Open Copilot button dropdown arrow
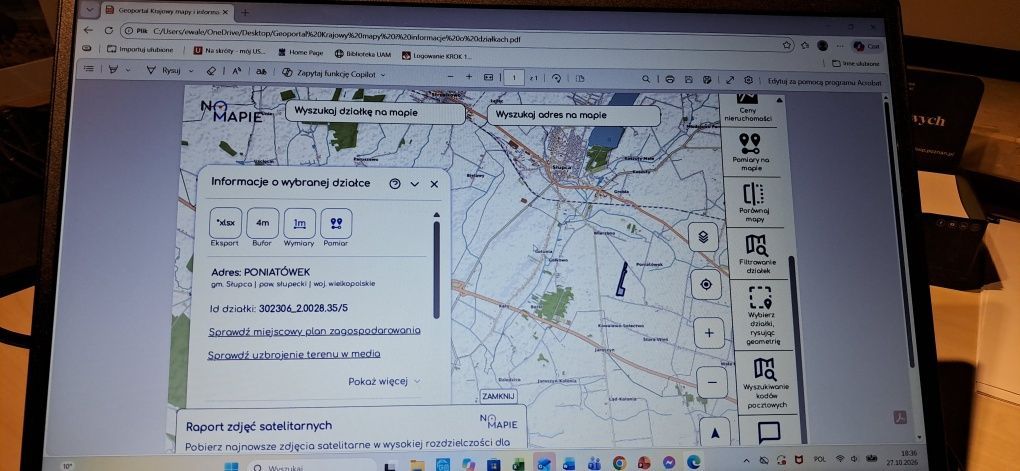Viewport: 1020px width, 471px height. 382,75
